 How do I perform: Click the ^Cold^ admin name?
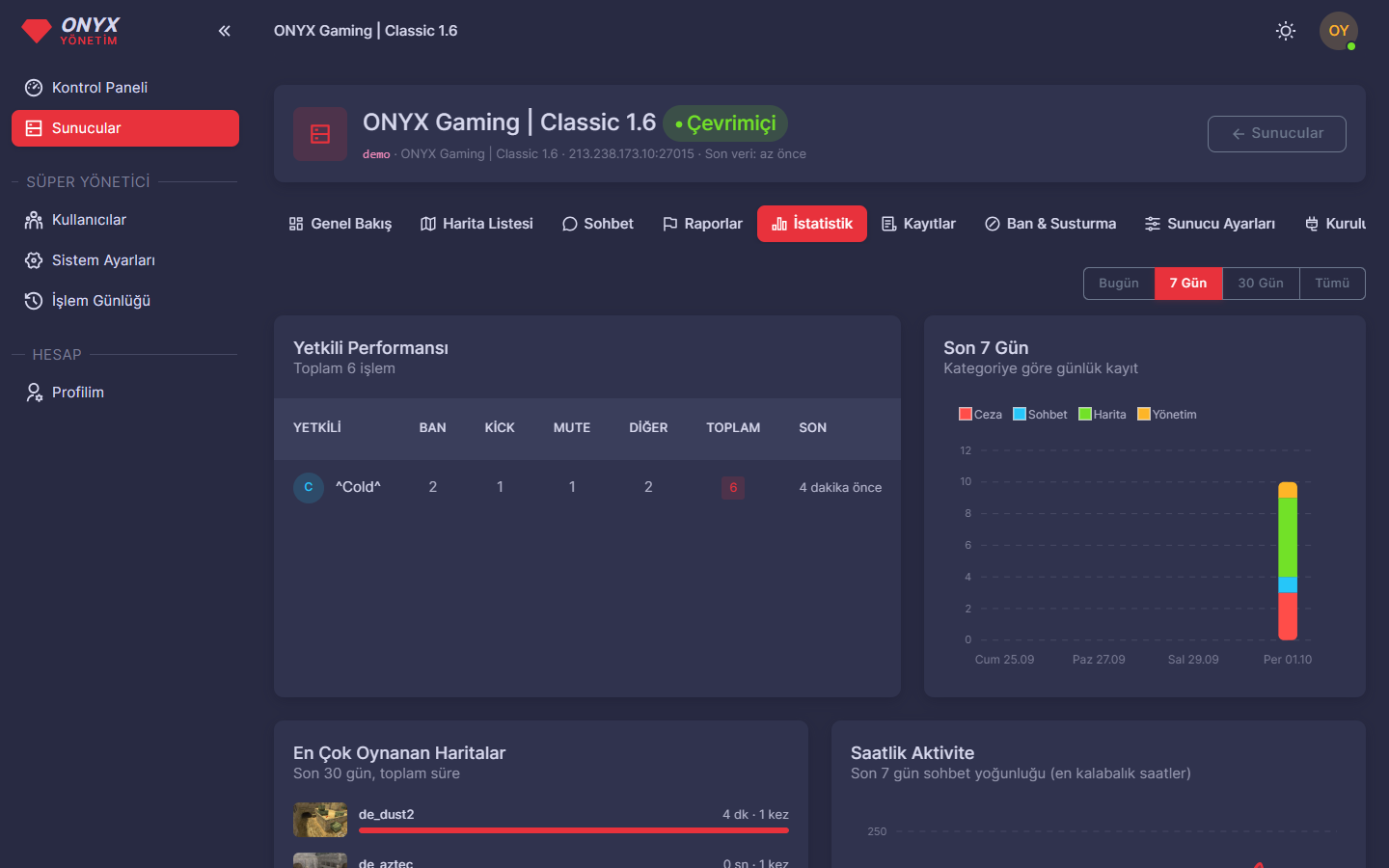click(x=358, y=487)
